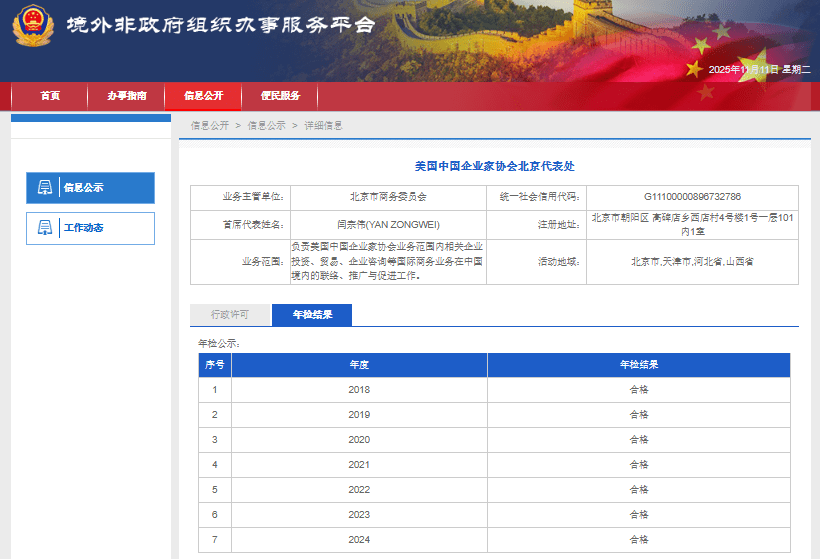Click the 年检公示 caption
The height and width of the screenshot is (559, 820).
(x=219, y=344)
